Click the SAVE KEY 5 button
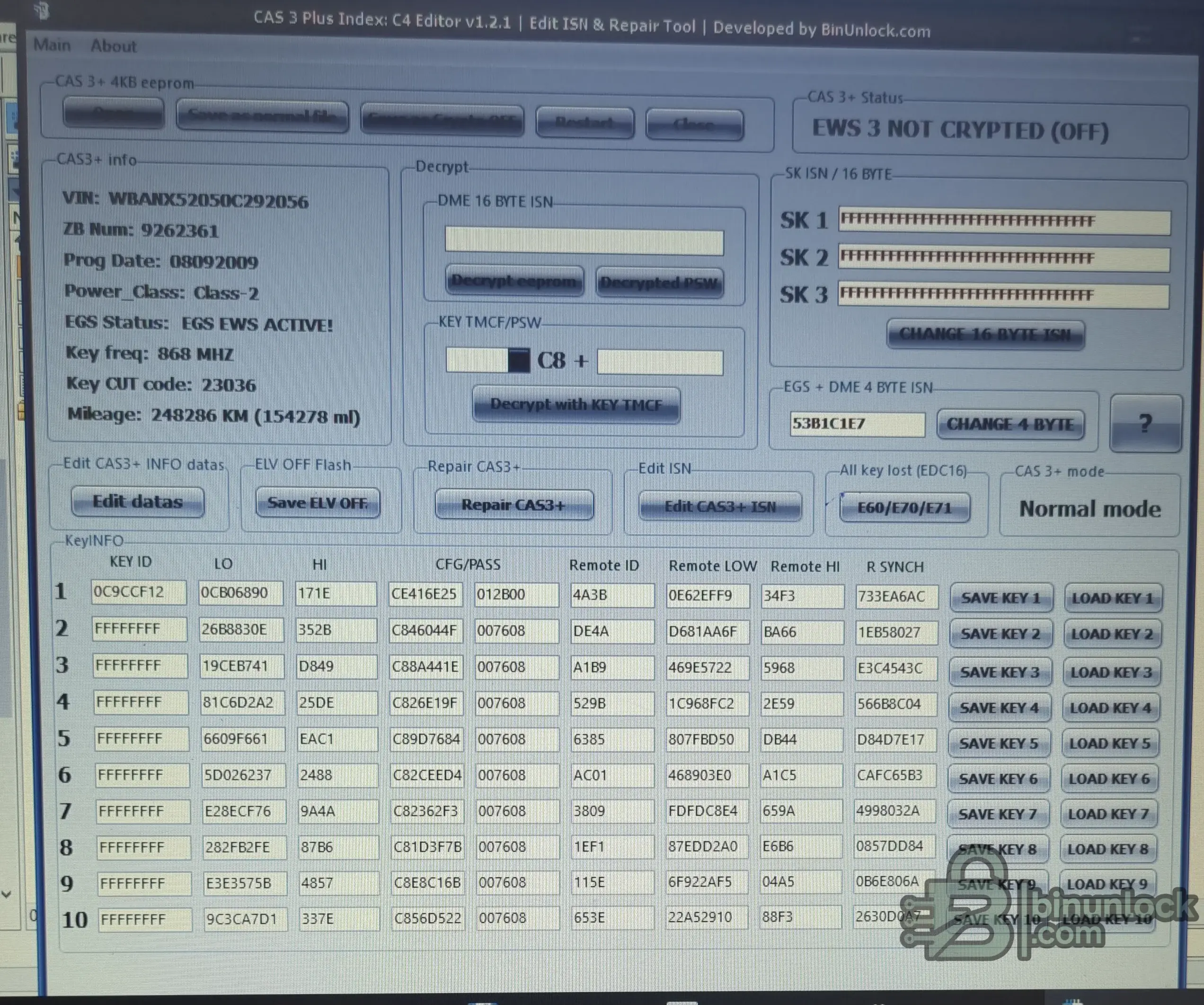 [x=999, y=743]
